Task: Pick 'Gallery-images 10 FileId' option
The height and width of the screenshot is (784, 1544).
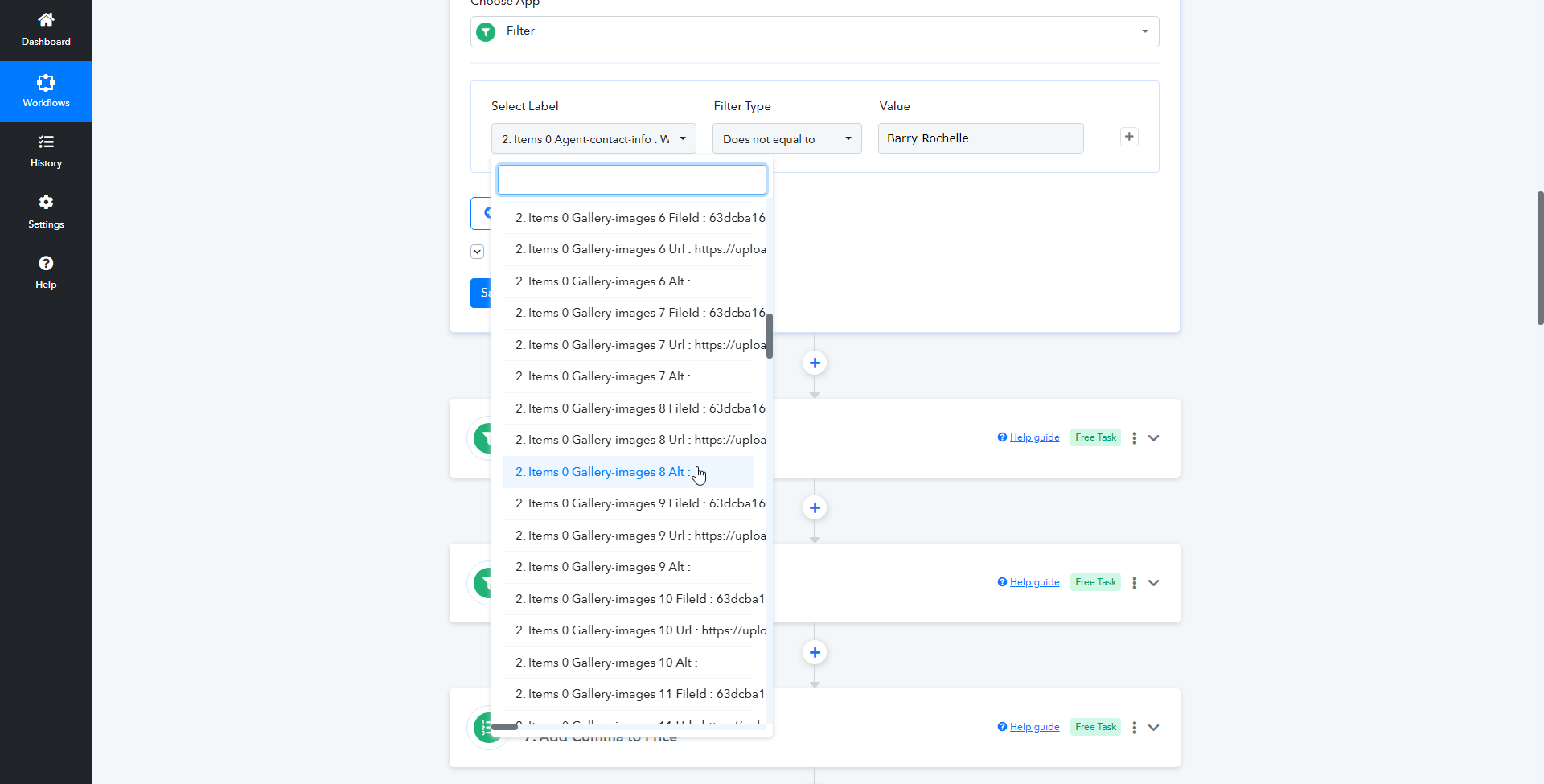Action: [x=629, y=599]
